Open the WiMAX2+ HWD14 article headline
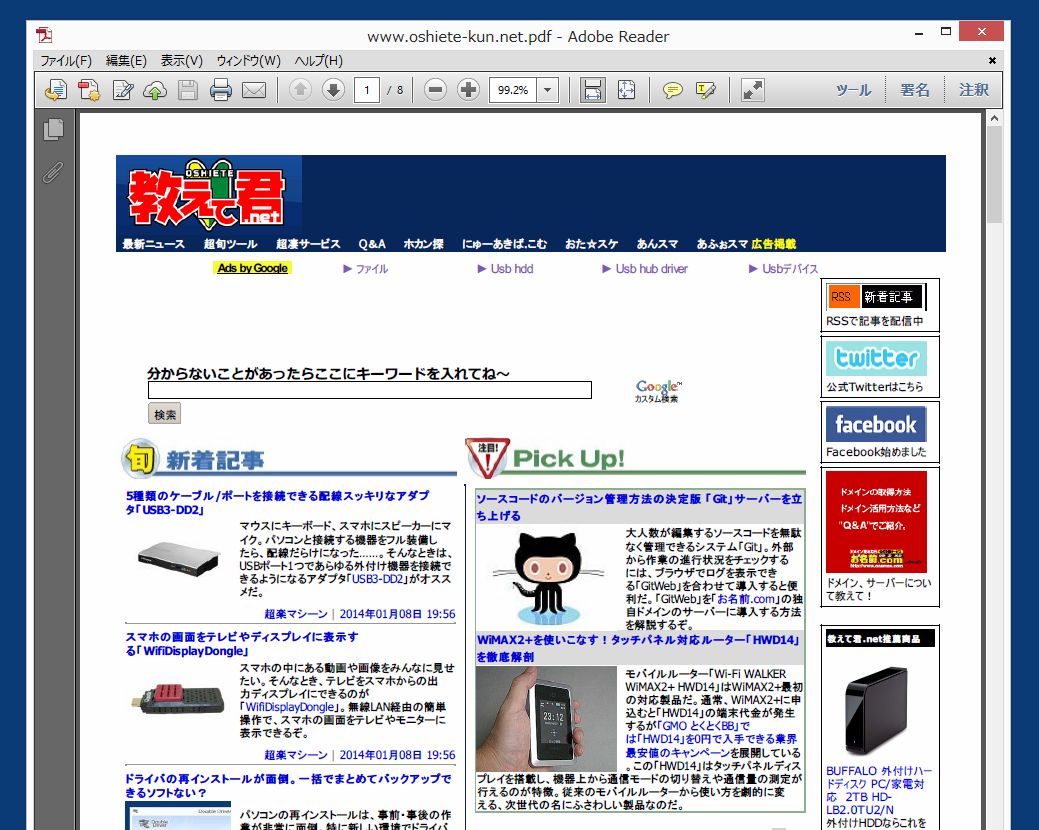 (x=639, y=648)
